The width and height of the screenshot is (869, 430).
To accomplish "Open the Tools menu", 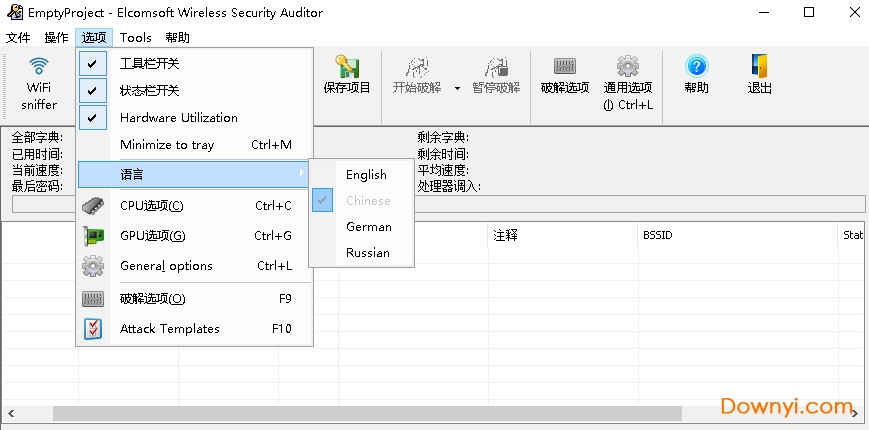I will (135, 38).
